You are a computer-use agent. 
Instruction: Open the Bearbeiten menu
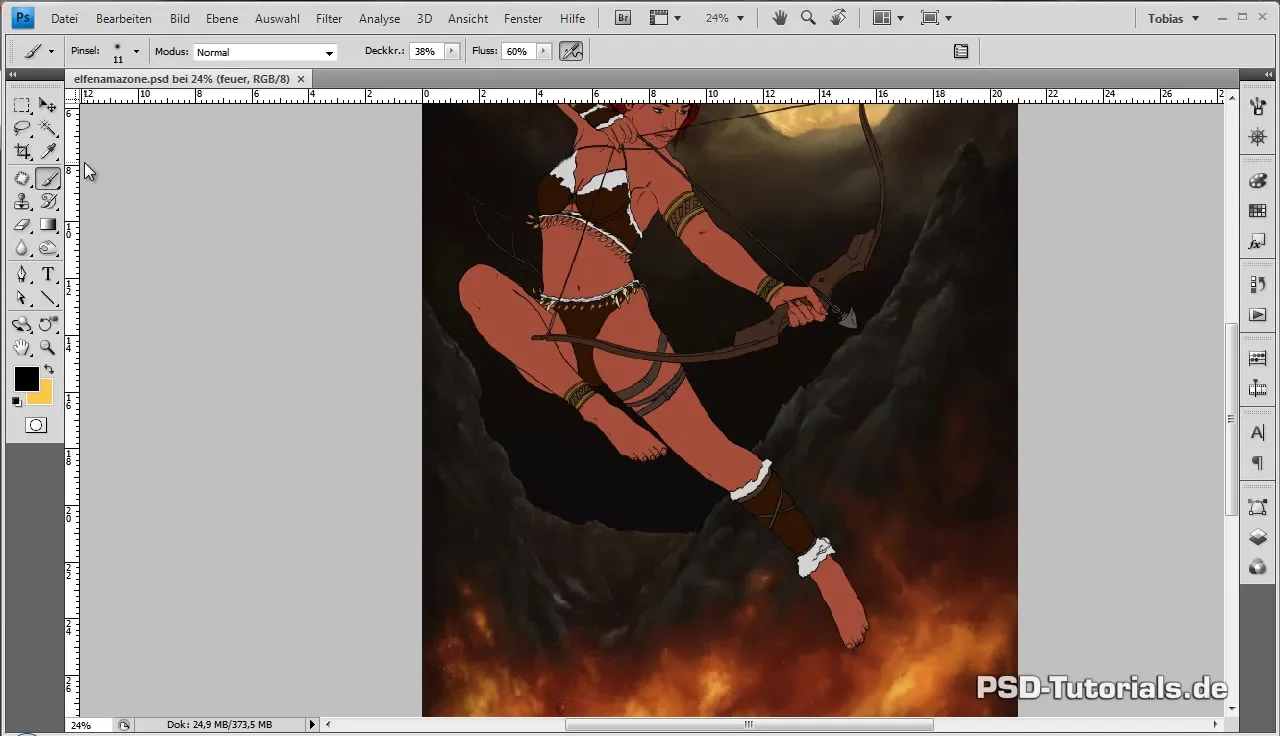tap(124, 19)
